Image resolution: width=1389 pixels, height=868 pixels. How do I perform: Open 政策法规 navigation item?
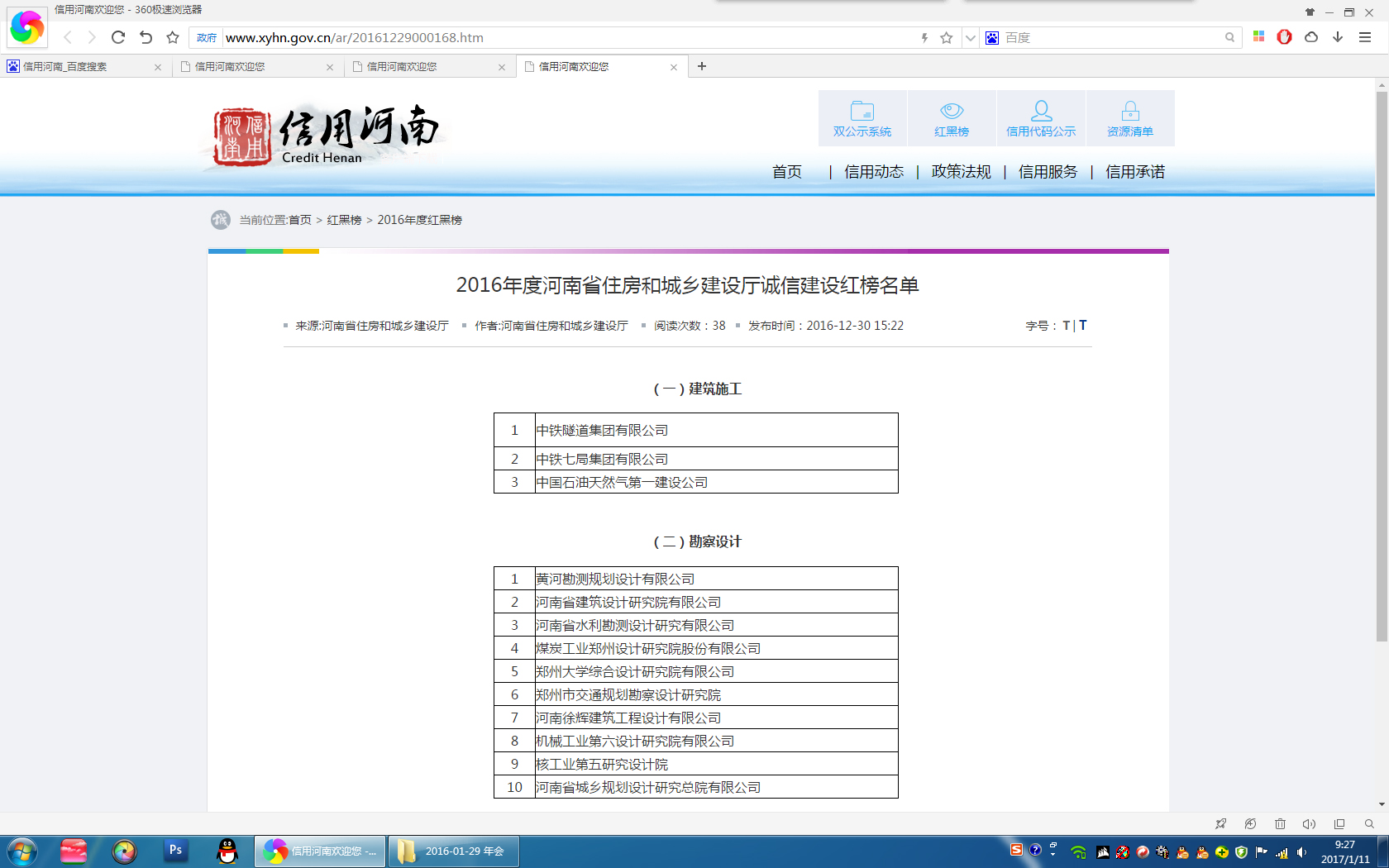[961, 172]
